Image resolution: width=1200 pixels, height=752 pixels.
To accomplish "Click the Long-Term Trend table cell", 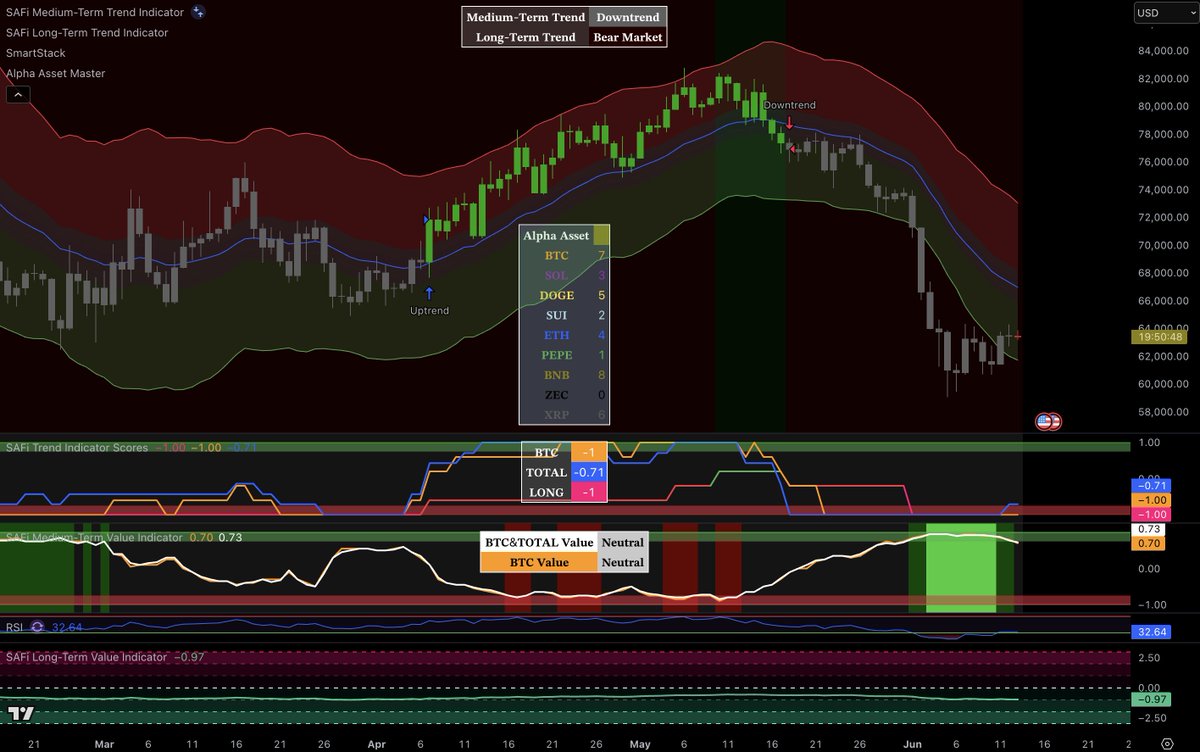I will [526, 37].
